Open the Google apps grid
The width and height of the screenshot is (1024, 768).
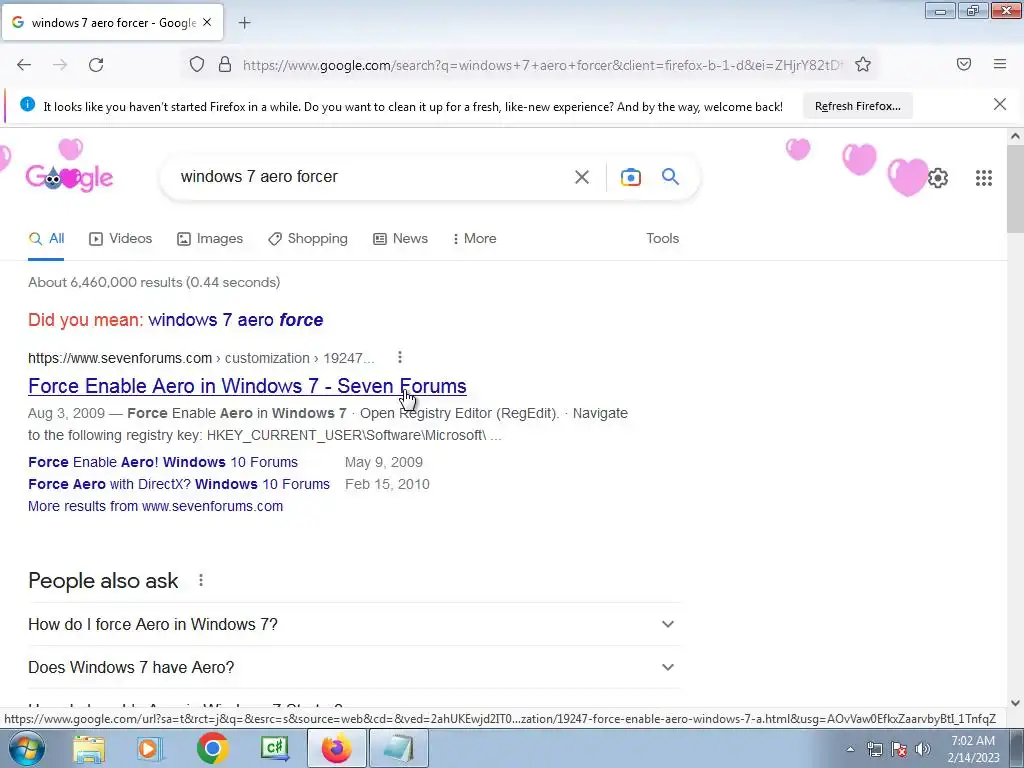(x=984, y=178)
